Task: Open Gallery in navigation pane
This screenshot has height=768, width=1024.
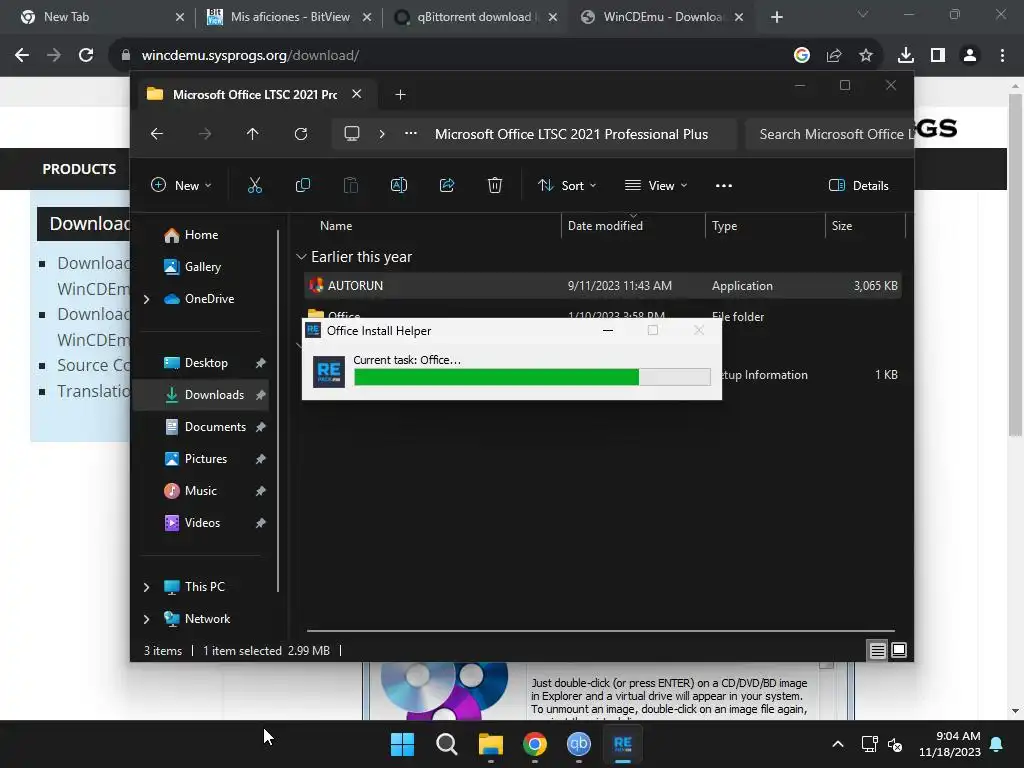Action: tap(201, 267)
